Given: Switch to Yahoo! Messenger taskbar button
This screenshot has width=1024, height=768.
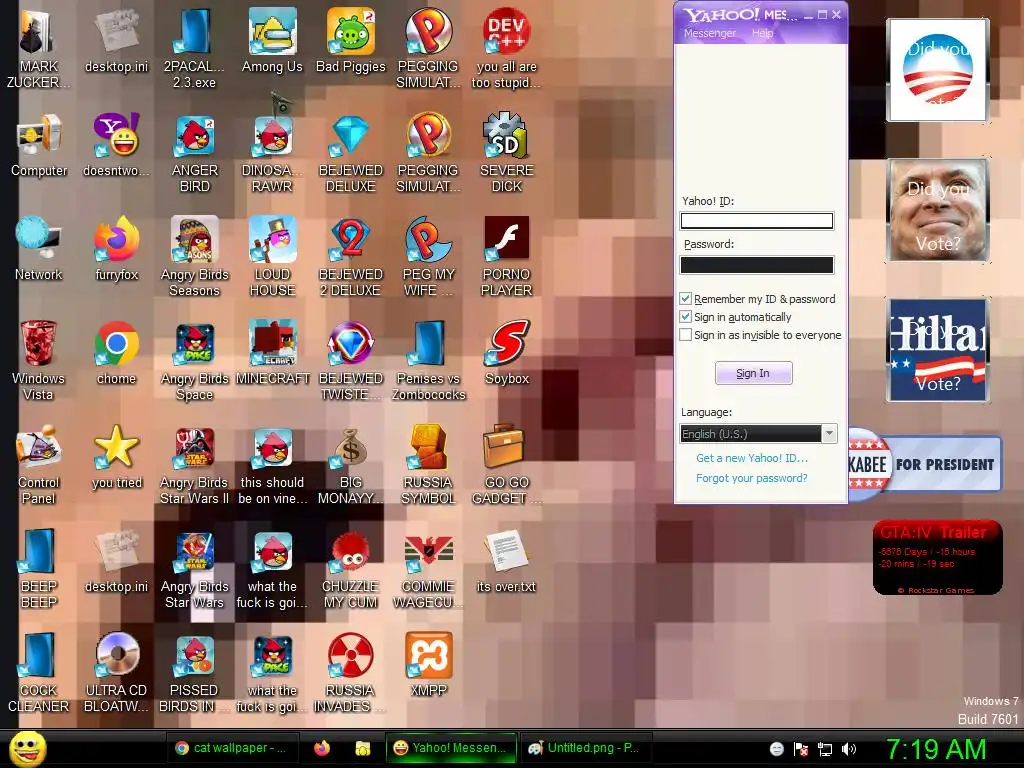Looking at the screenshot, I should 451,748.
